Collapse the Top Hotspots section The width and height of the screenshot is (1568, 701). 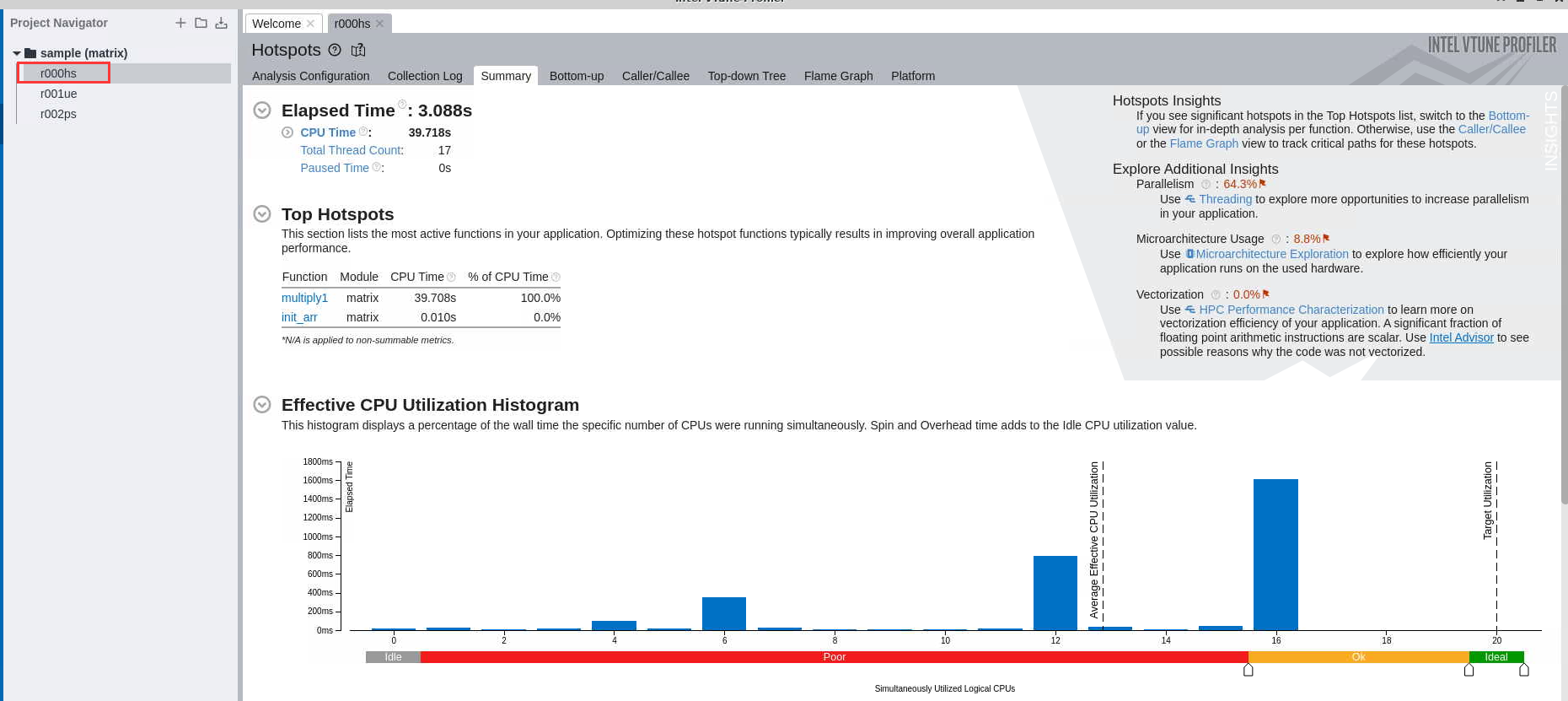pos(262,213)
